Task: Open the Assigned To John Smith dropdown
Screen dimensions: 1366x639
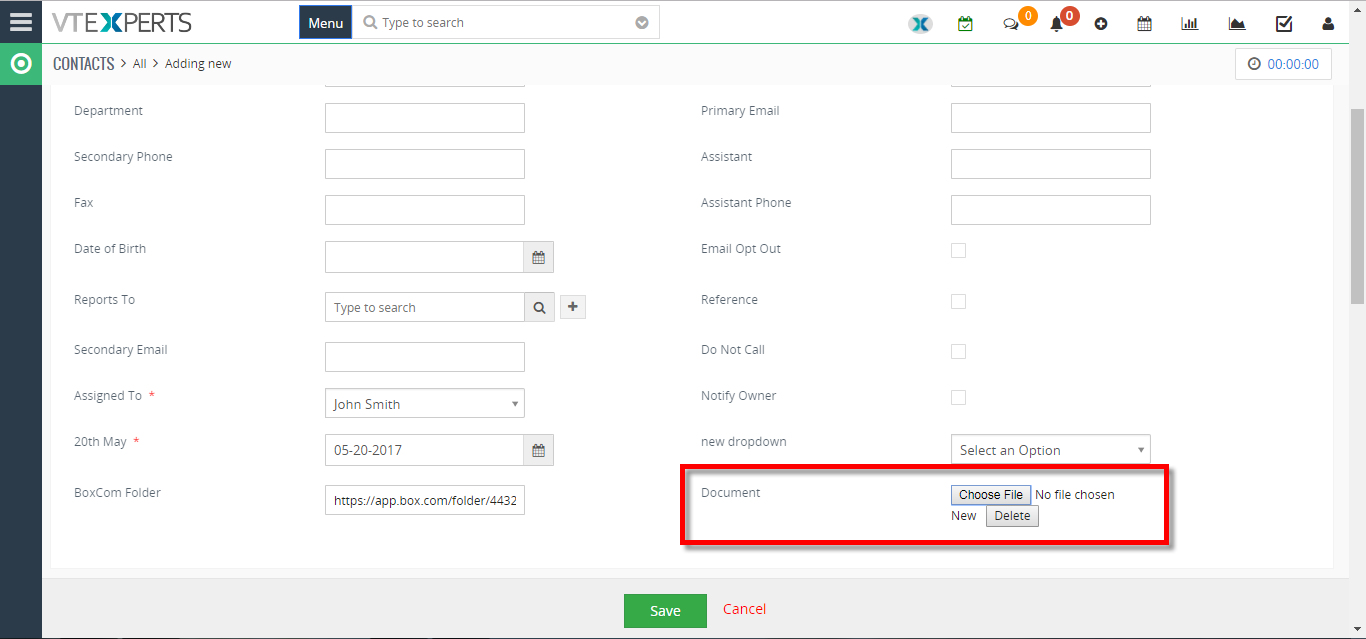Action: [x=425, y=403]
